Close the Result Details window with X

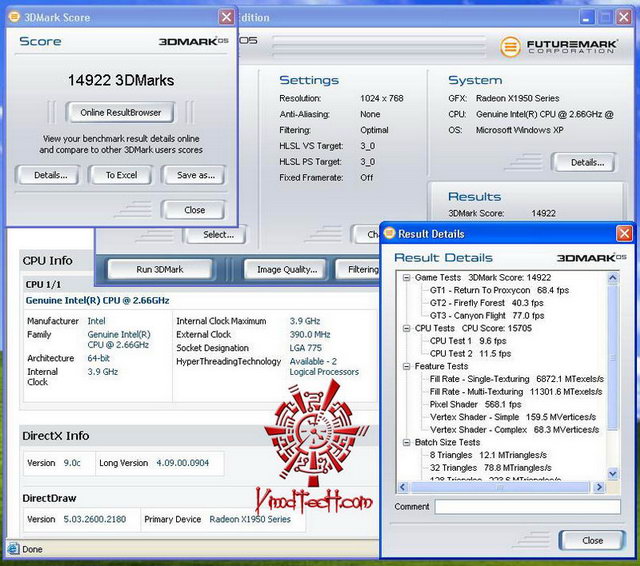pyautogui.click(x=624, y=234)
